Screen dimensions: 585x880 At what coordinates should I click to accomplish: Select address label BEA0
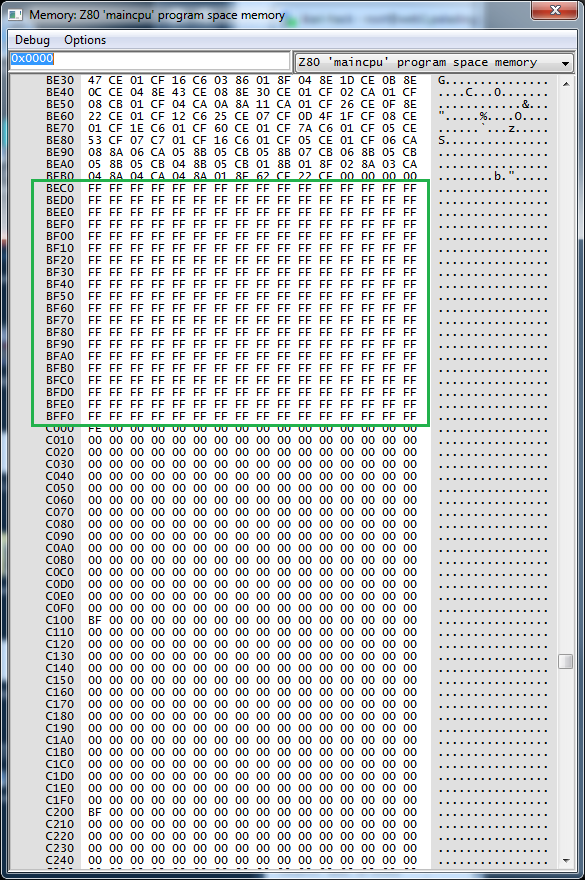pos(60,164)
